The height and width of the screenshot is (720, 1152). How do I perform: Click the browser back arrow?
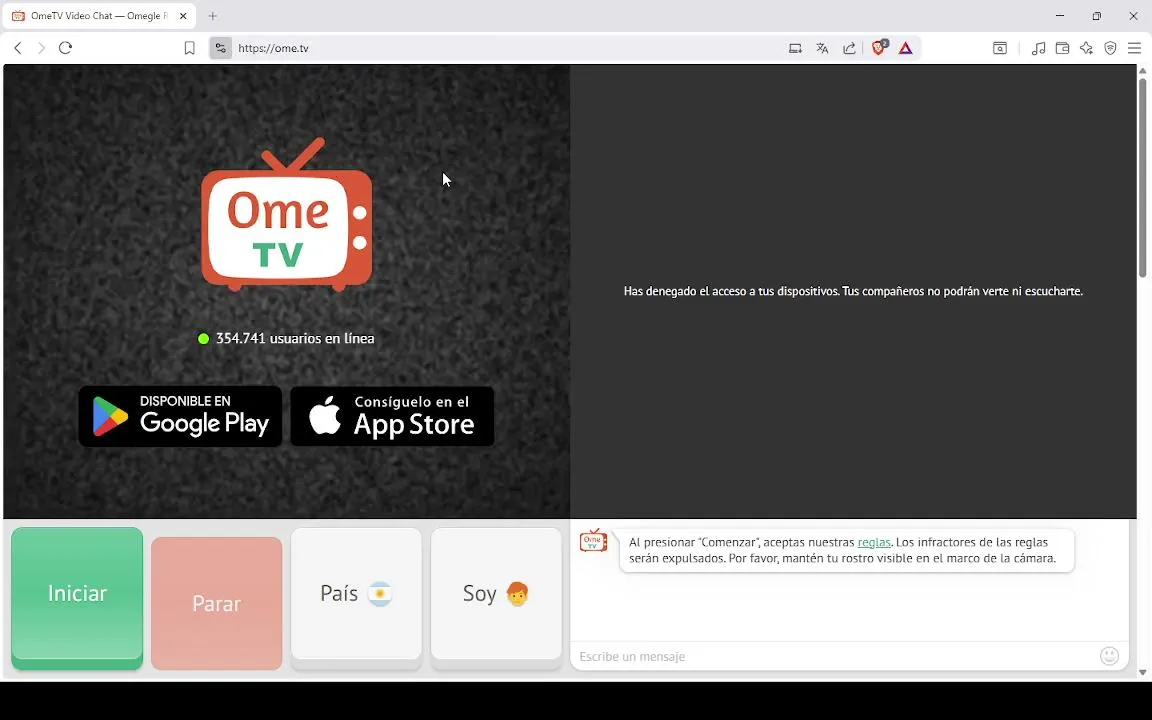(18, 48)
